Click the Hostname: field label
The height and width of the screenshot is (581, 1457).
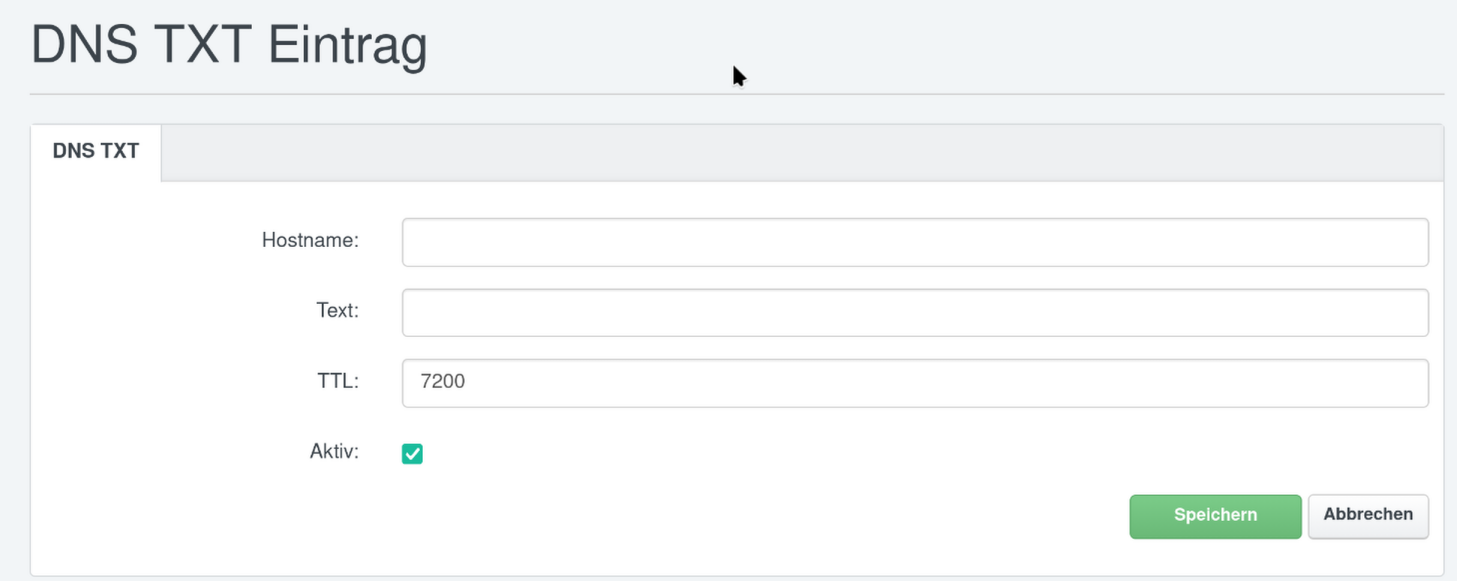pos(310,240)
